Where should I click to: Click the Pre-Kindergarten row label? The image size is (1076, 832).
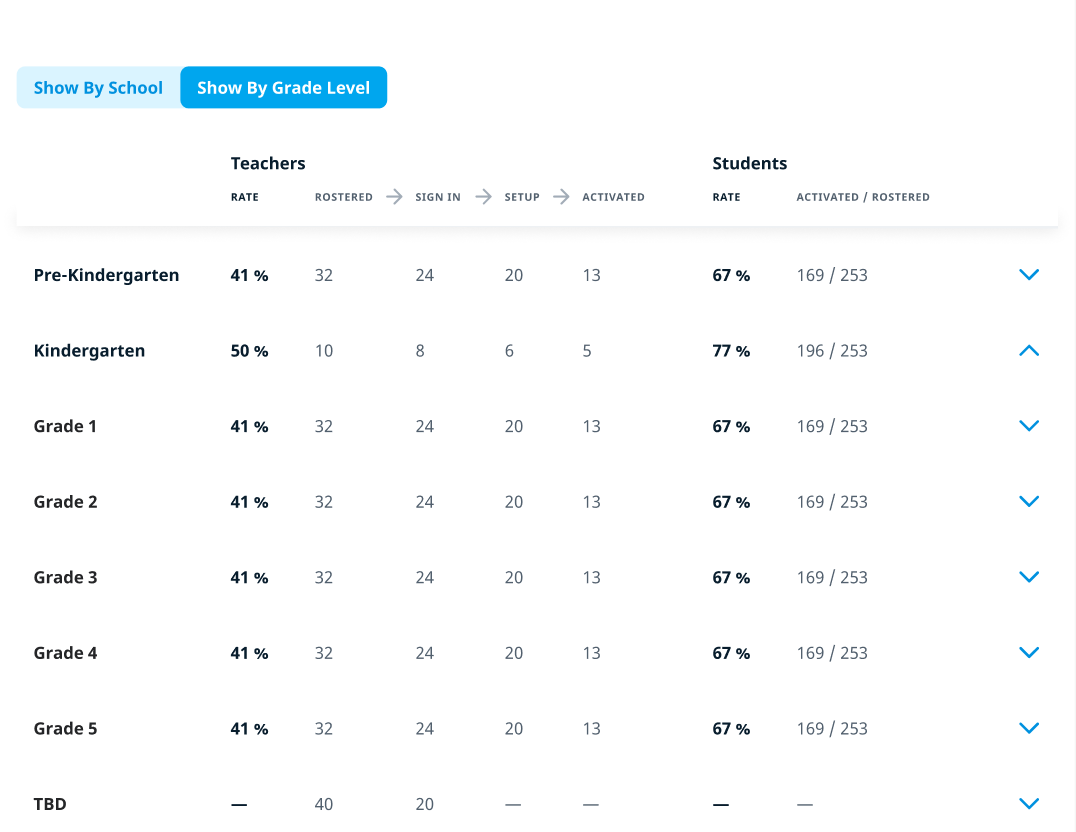(106, 275)
